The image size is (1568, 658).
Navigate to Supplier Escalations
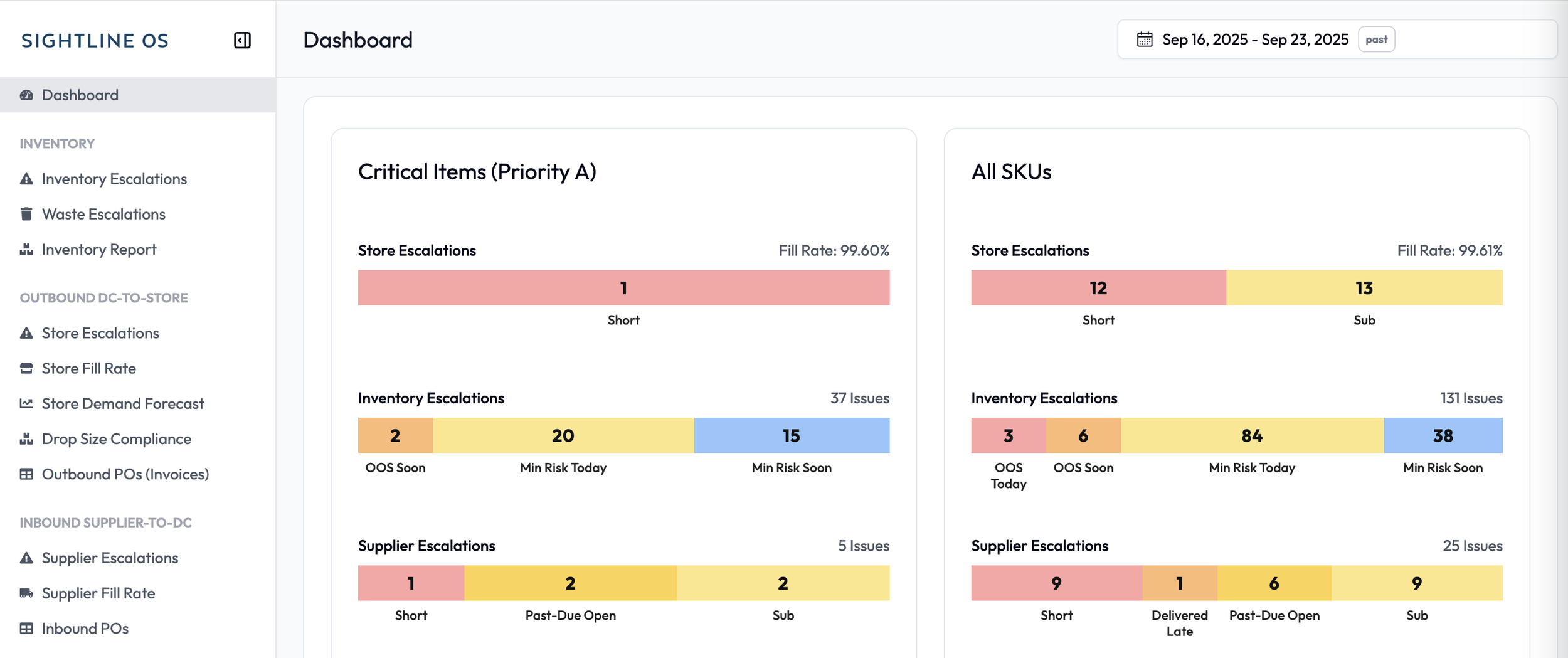pyautogui.click(x=110, y=558)
